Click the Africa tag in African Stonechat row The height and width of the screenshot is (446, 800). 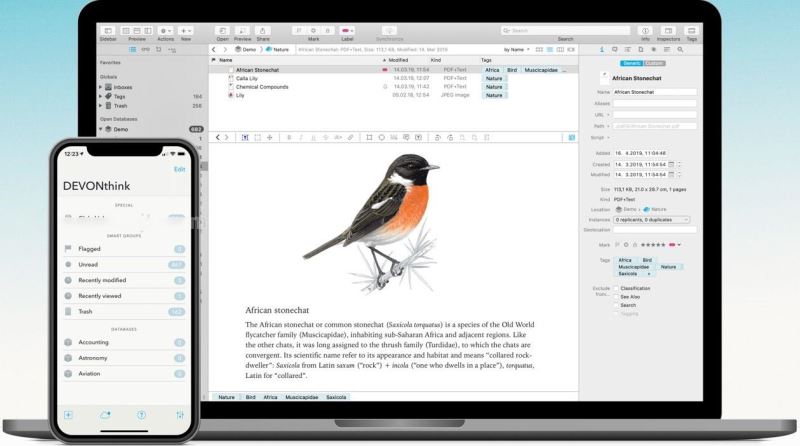click(x=492, y=70)
